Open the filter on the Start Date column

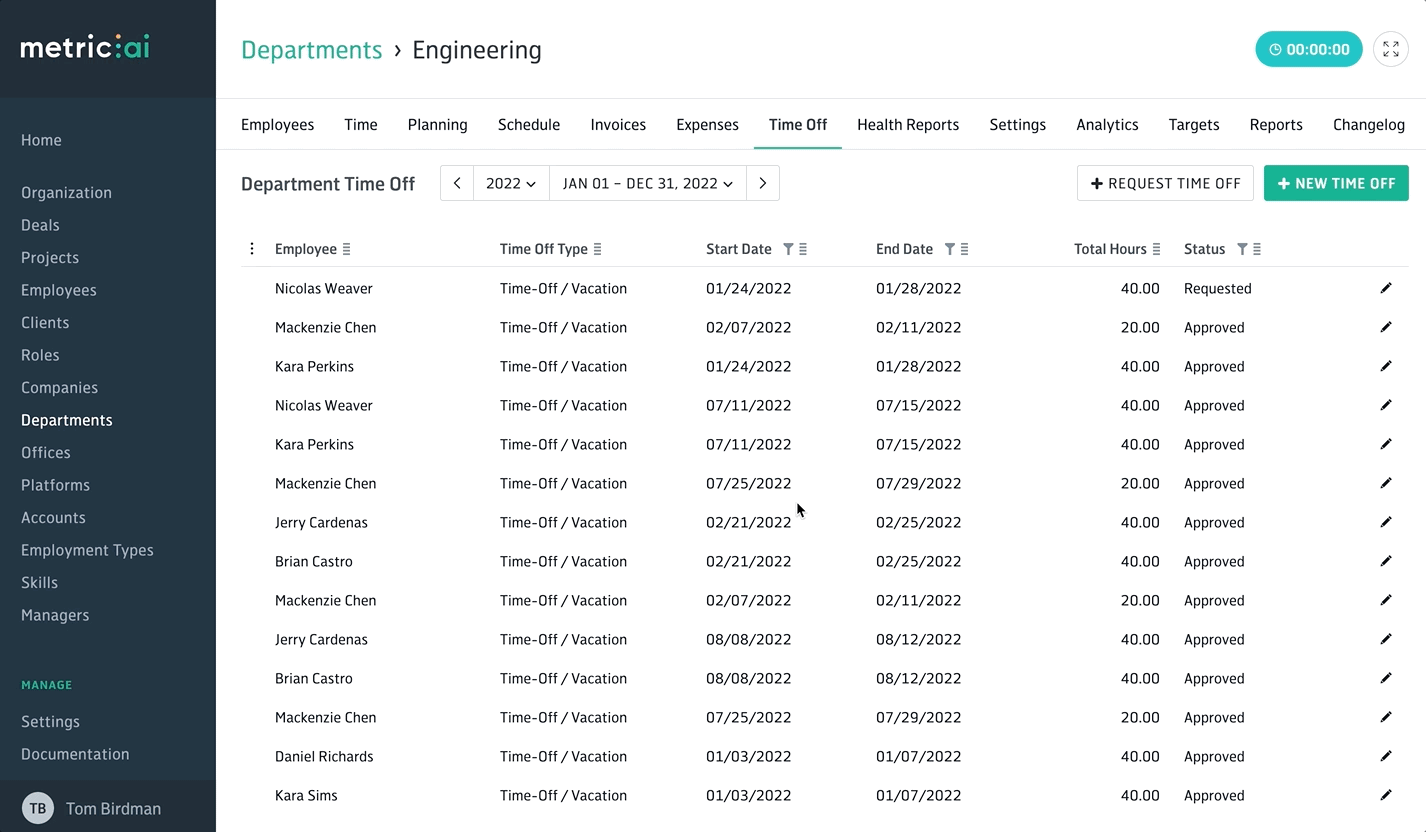[788, 249]
